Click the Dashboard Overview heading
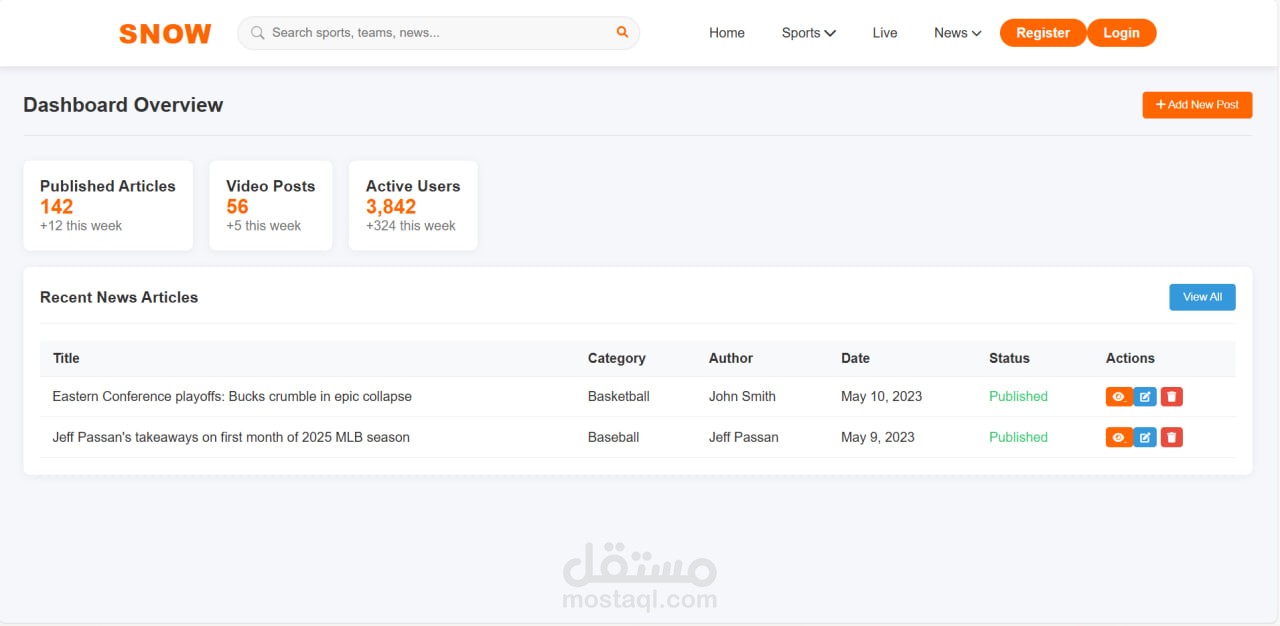This screenshot has height=626, width=1280. (123, 105)
